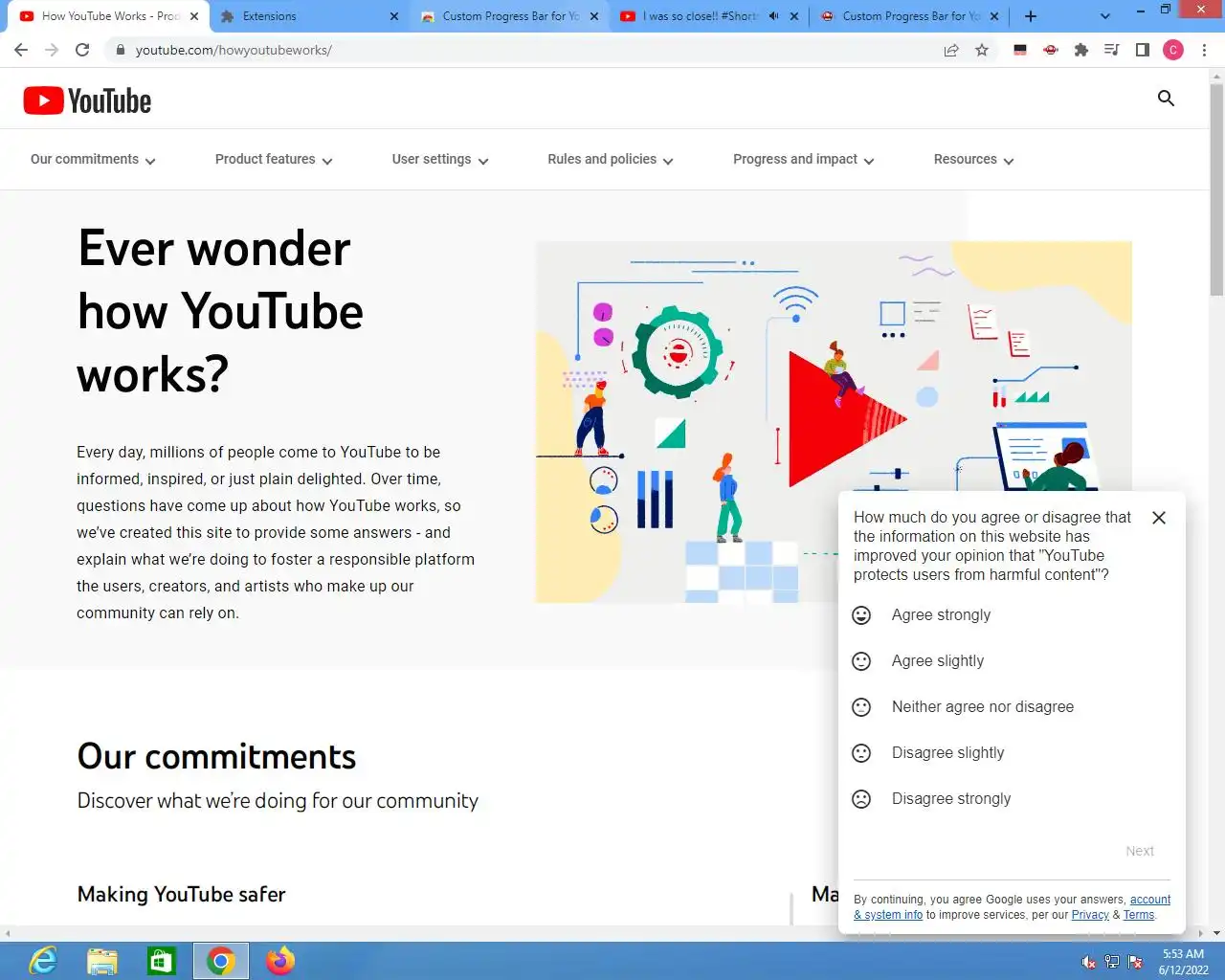Viewport: 1225px width, 980px height.
Task: Close the survey popup with X
Action: coord(1159,518)
